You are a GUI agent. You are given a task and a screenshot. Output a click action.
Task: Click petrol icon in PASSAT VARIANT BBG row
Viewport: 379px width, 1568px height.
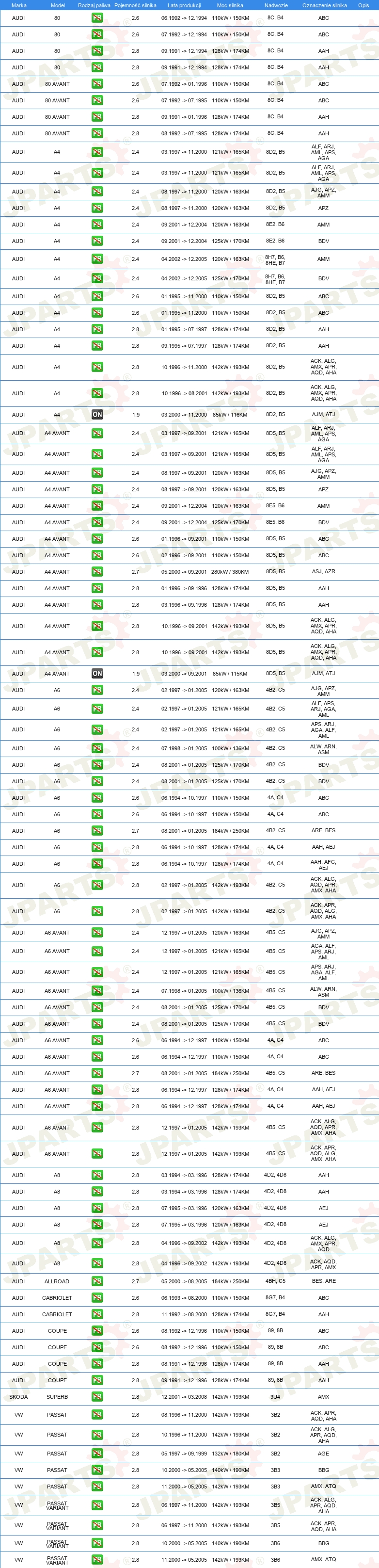tap(97, 1543)
